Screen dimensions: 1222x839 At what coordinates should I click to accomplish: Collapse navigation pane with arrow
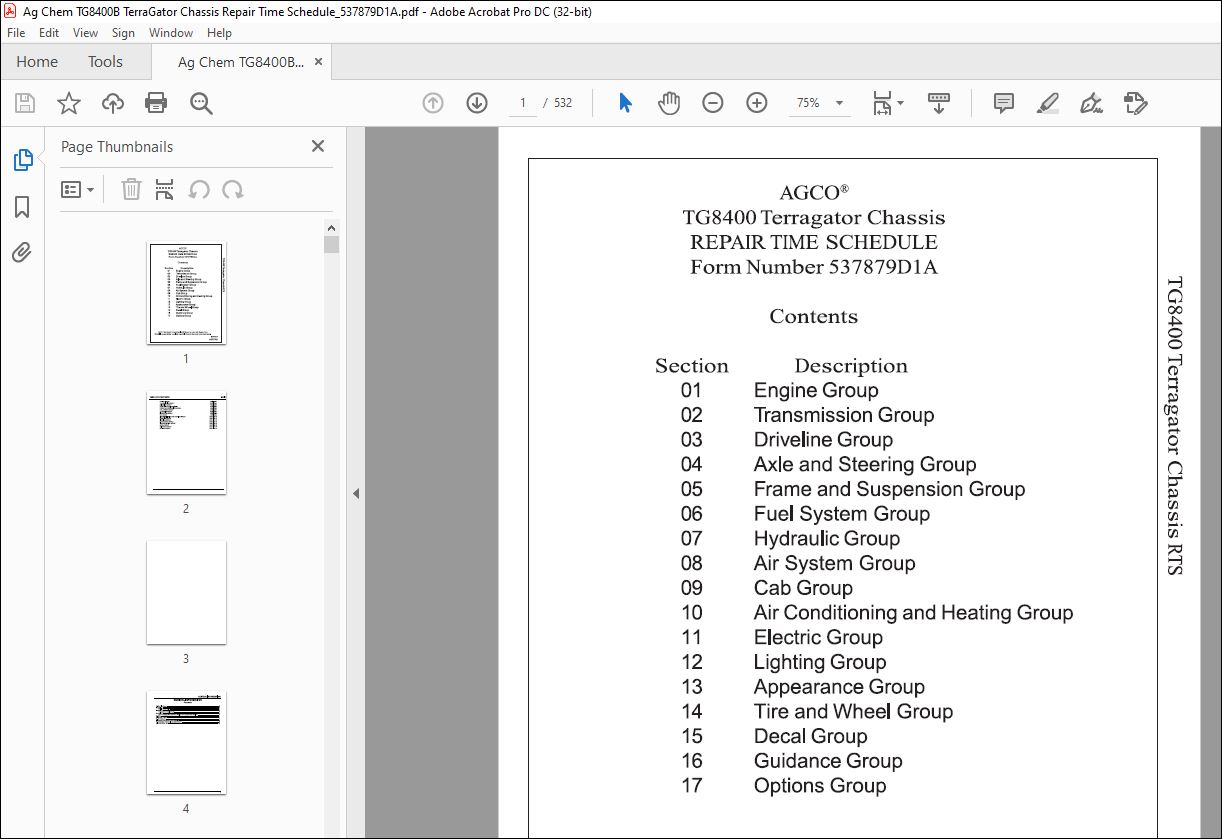click(x=355, y=493)
